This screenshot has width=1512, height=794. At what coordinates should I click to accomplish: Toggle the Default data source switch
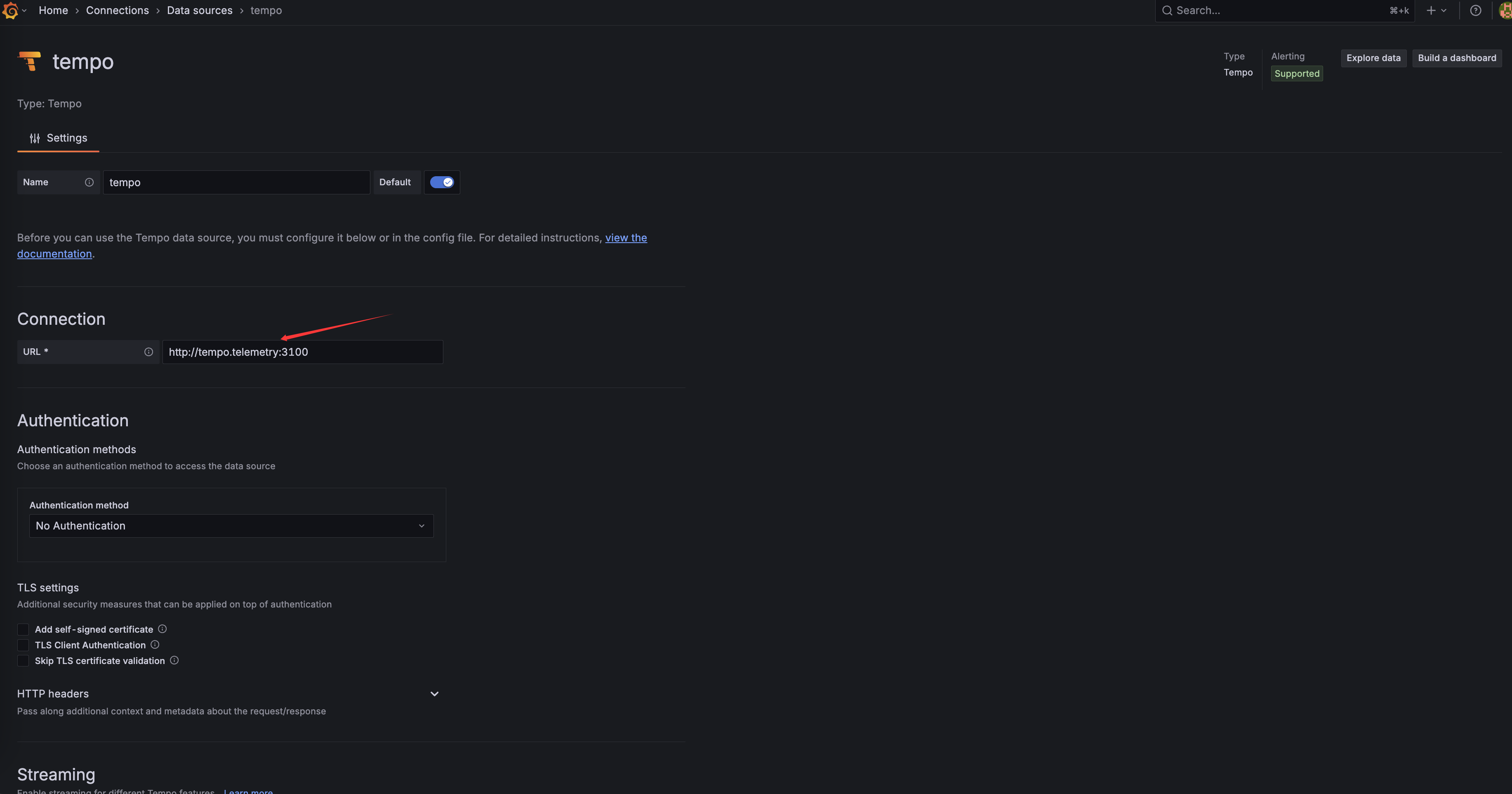(441, 182)
